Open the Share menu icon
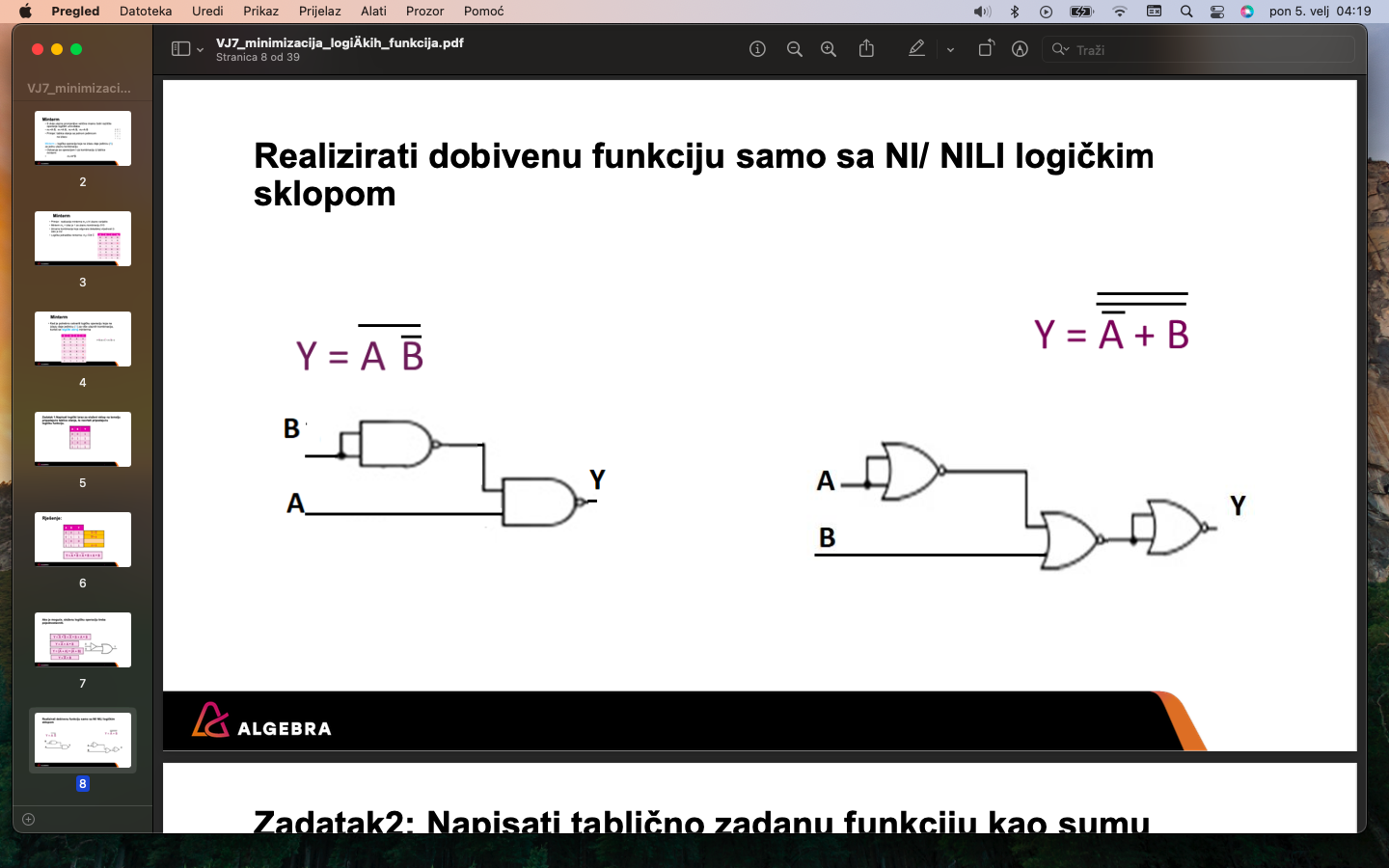 point(866,48)
